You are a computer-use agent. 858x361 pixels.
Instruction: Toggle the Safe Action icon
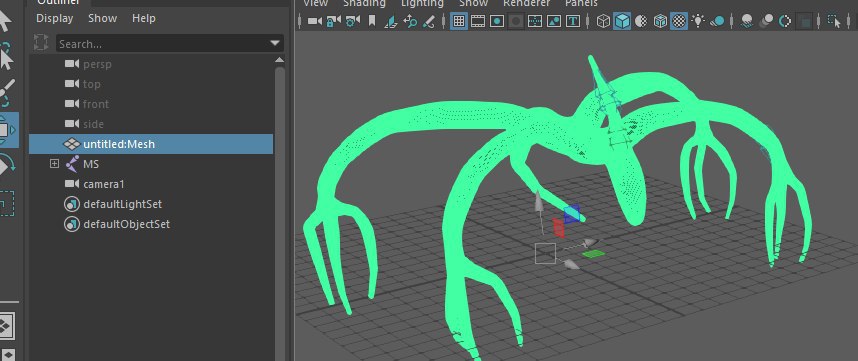pyautogui.click(x=554, y=21)
